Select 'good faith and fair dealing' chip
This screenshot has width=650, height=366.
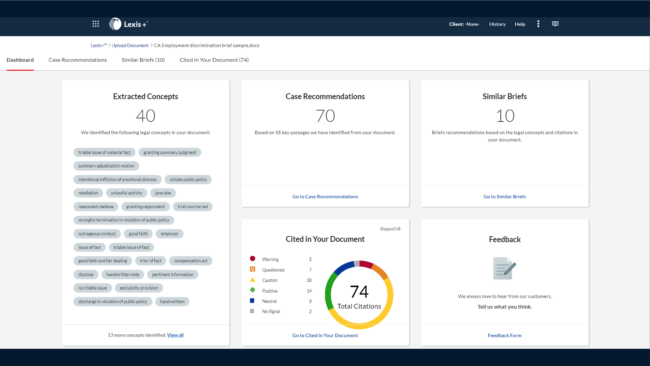tap(103, 261)
